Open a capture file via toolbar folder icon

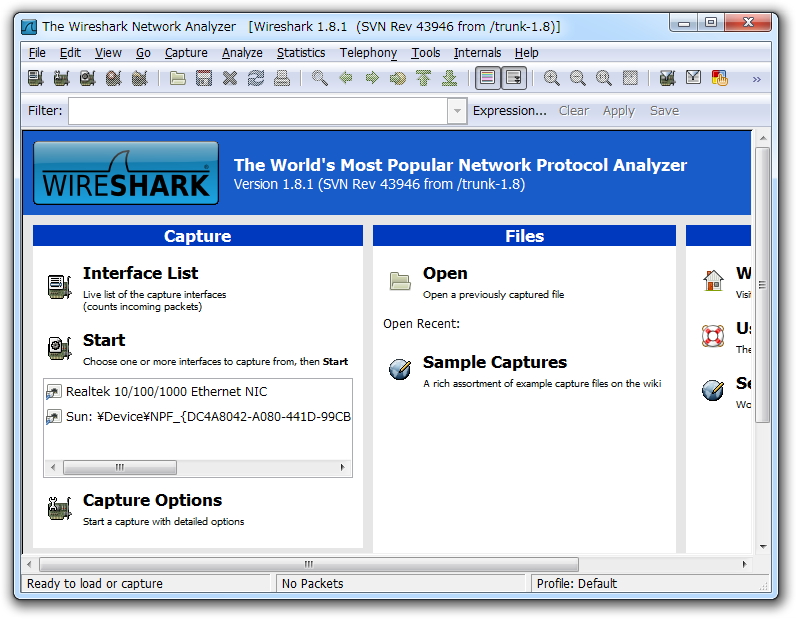pos(177,78)
